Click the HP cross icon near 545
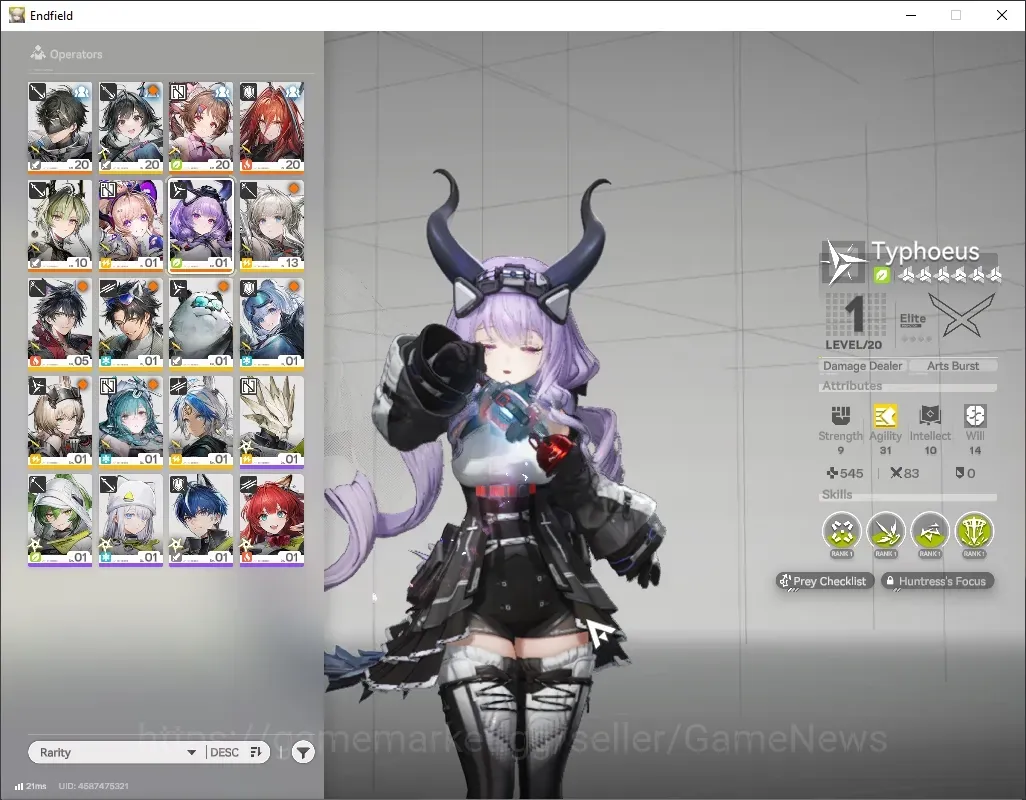Screen dimensions: 1026x800 [x=832, y=473]
